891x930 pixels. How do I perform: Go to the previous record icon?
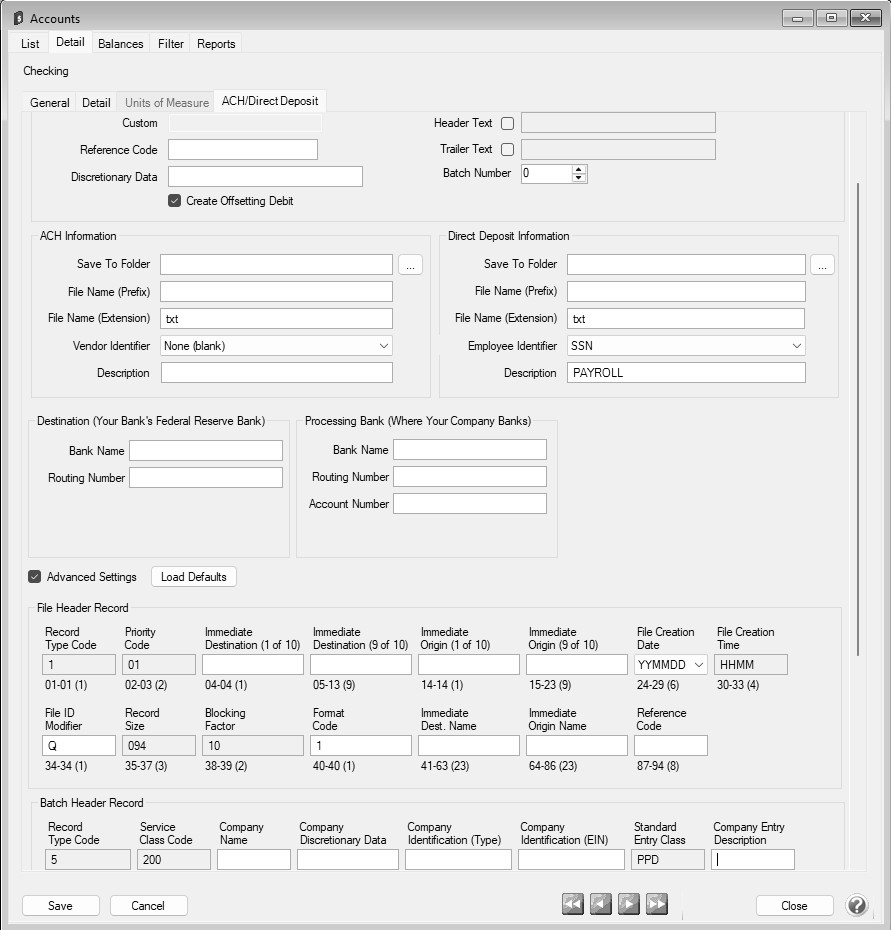click(600, 904)
